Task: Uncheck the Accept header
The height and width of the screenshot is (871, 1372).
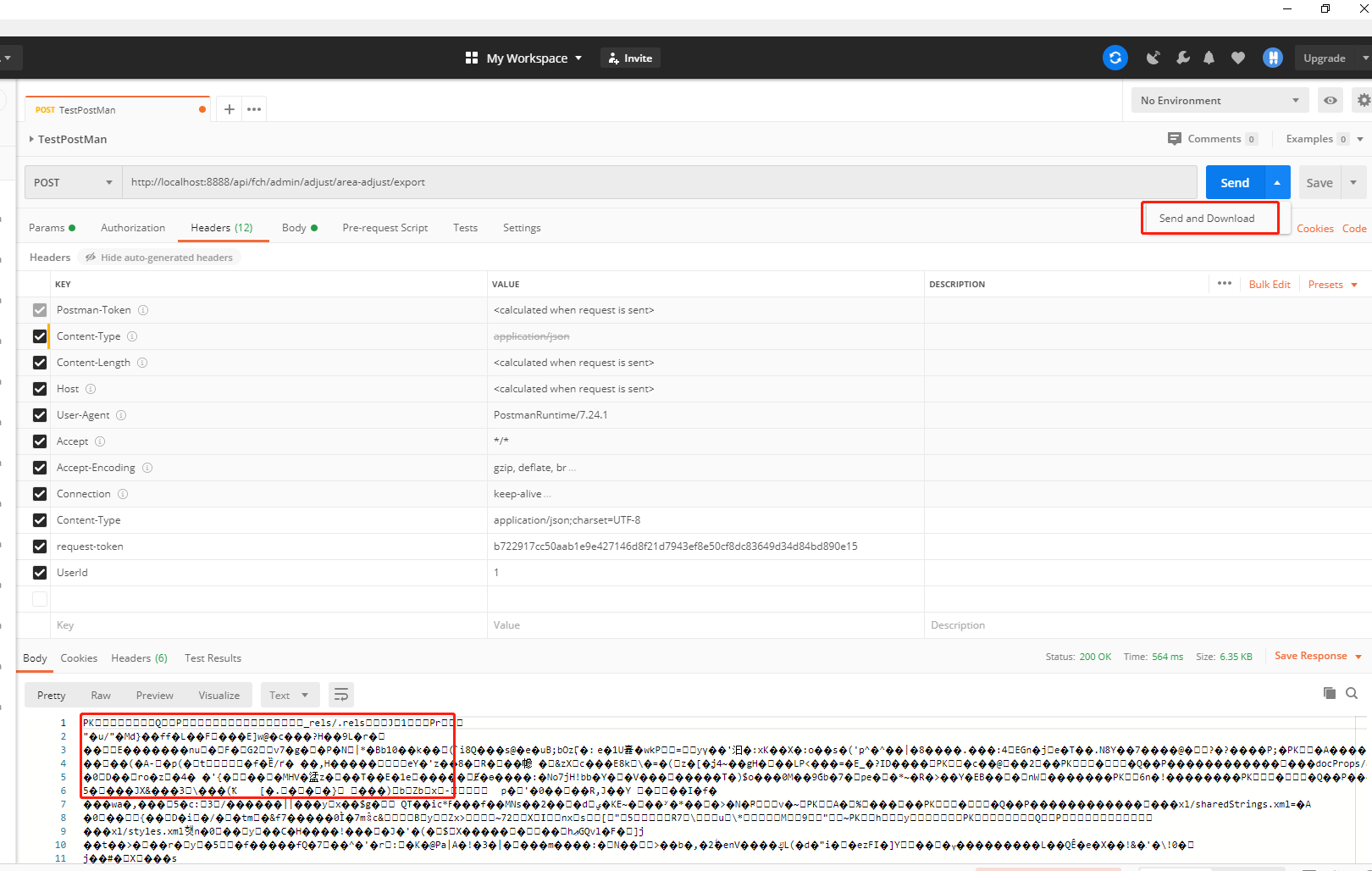Action: tap(40, 441)
